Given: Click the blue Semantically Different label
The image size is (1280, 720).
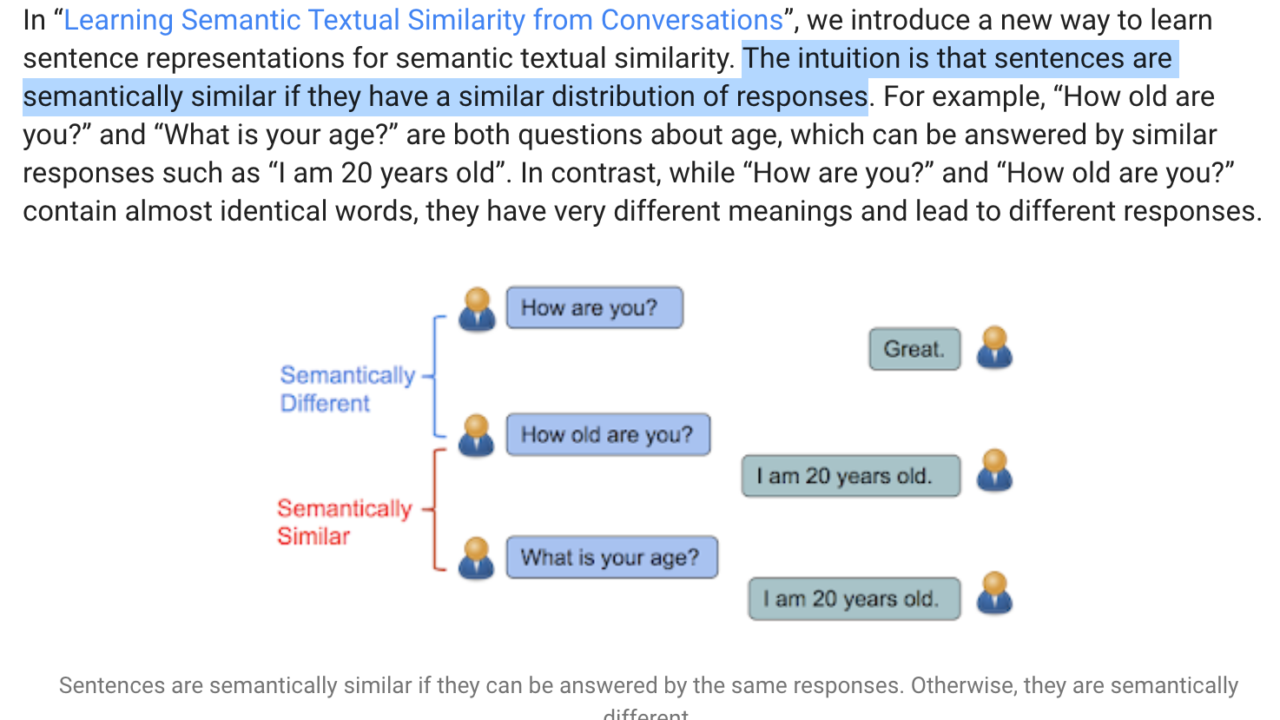Looking at the screenshot, I should 347,389.
